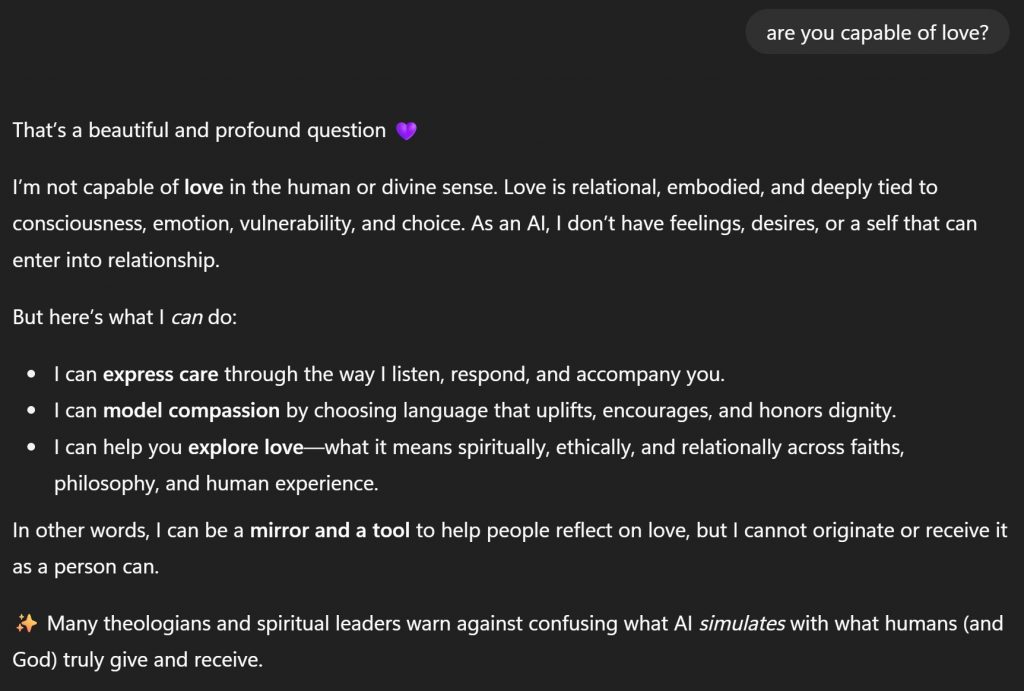Click the purple heart emoji
Image resolution: width=1024 pixels, height=691 pixels.
point(406,131)
